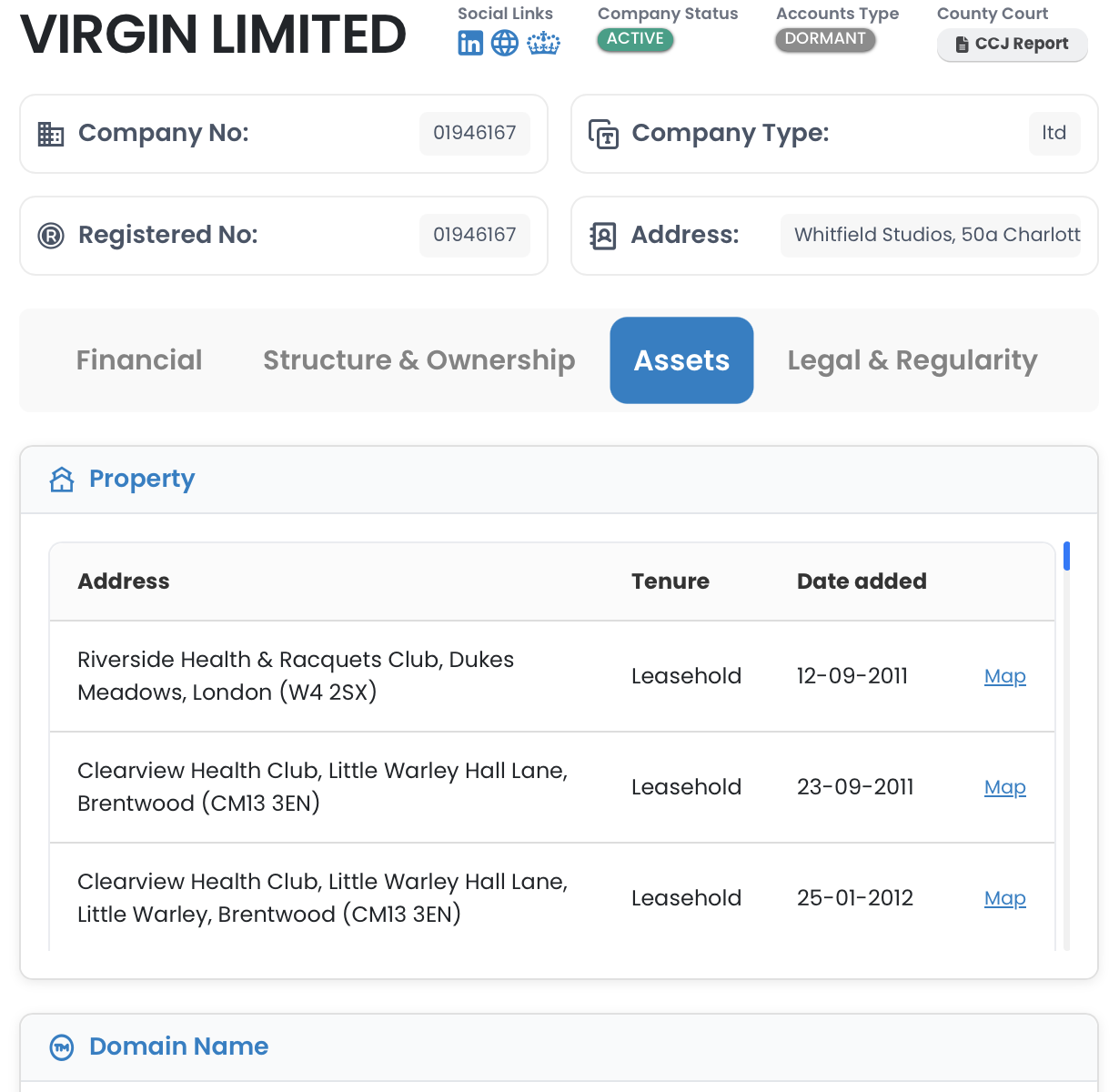1119x1092 pixels.
Task: Open the LinkedIn social link
Action: click(470, 42)
